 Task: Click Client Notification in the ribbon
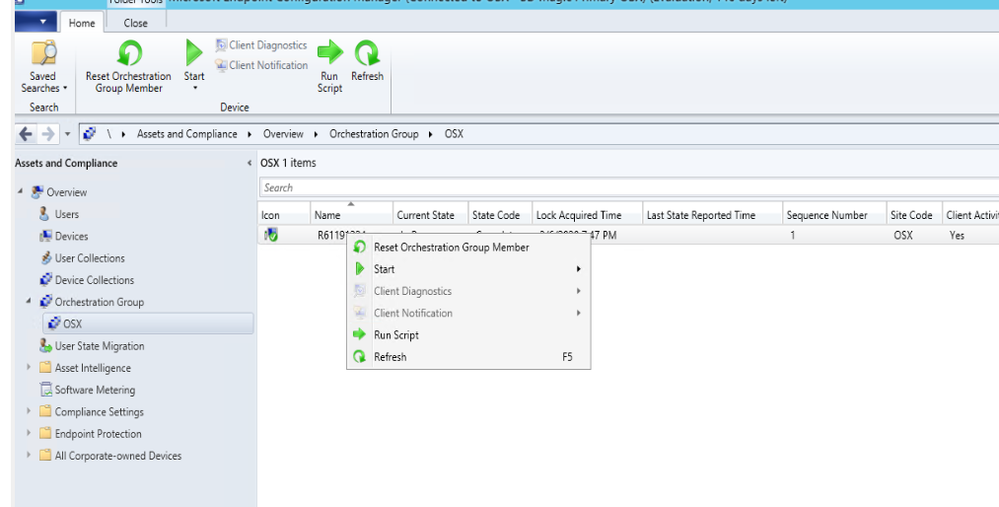click(261, 65)
